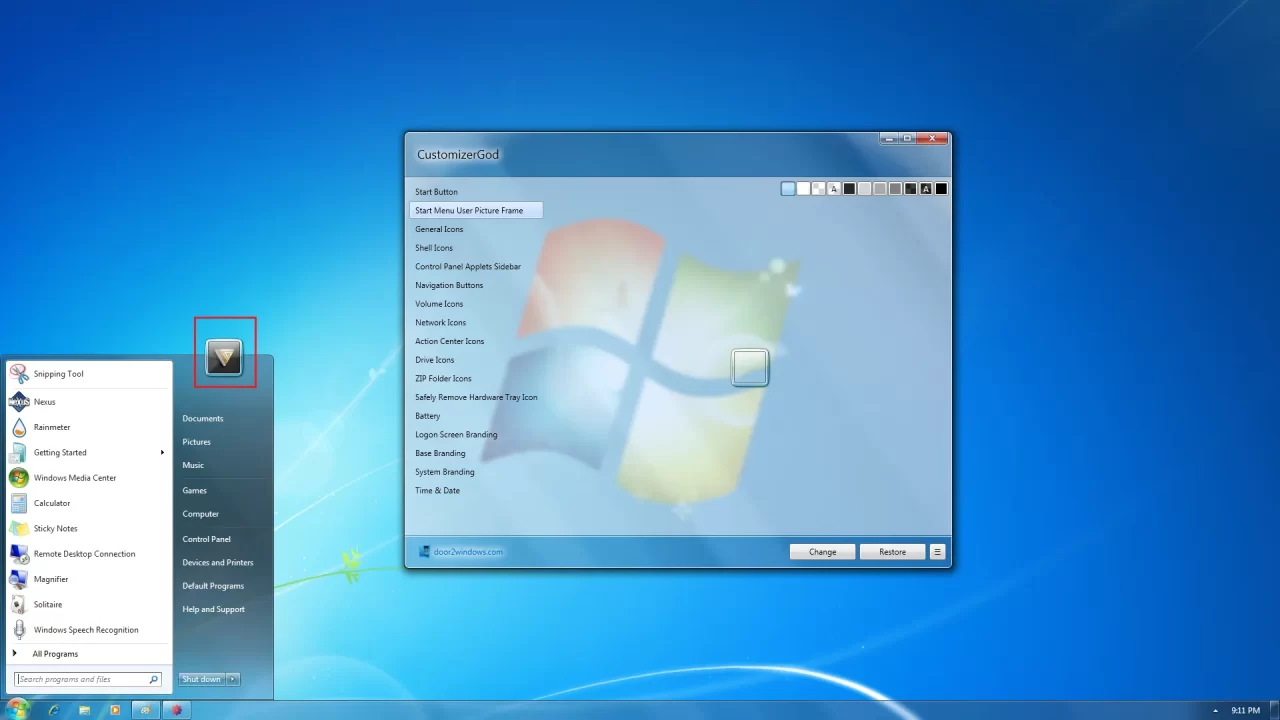Open Devices and Printers
The image size is (1280, 720).
218,563
